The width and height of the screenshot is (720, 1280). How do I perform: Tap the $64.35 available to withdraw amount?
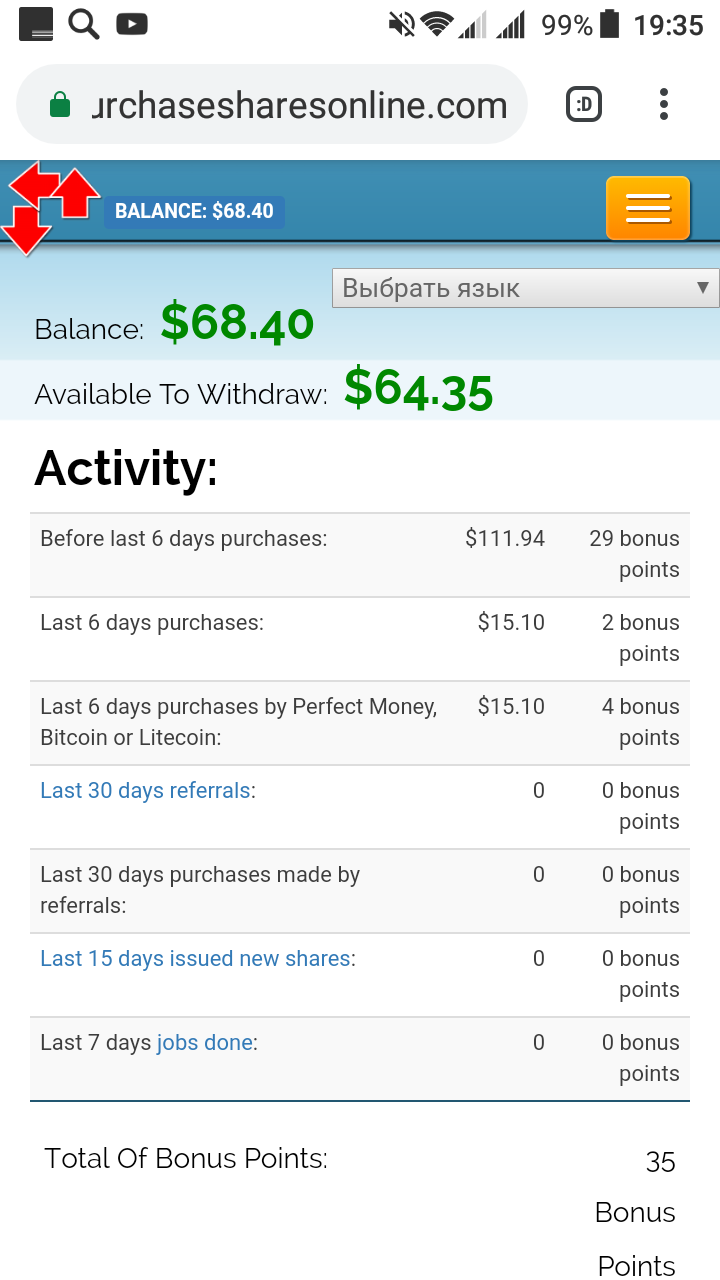pyautogui.click(x=418, y=389)
